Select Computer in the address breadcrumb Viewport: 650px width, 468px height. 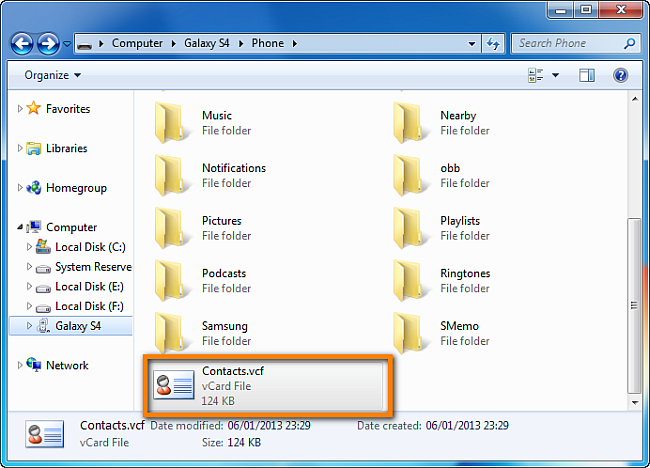[137, 43]
